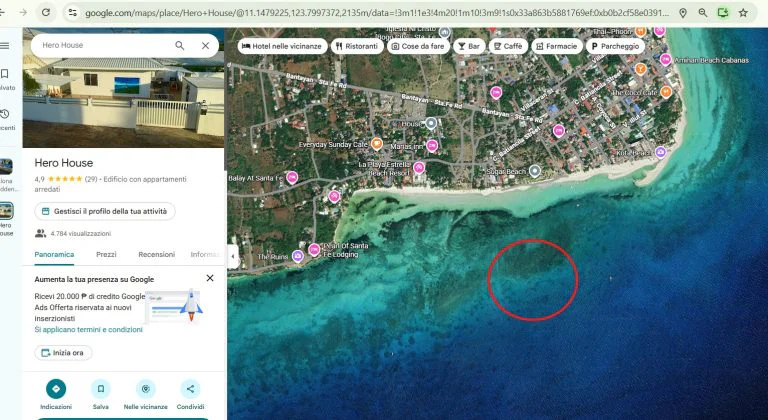Click the search magnifier in Hero House box

pyautogui.click(x=180, y=46)
